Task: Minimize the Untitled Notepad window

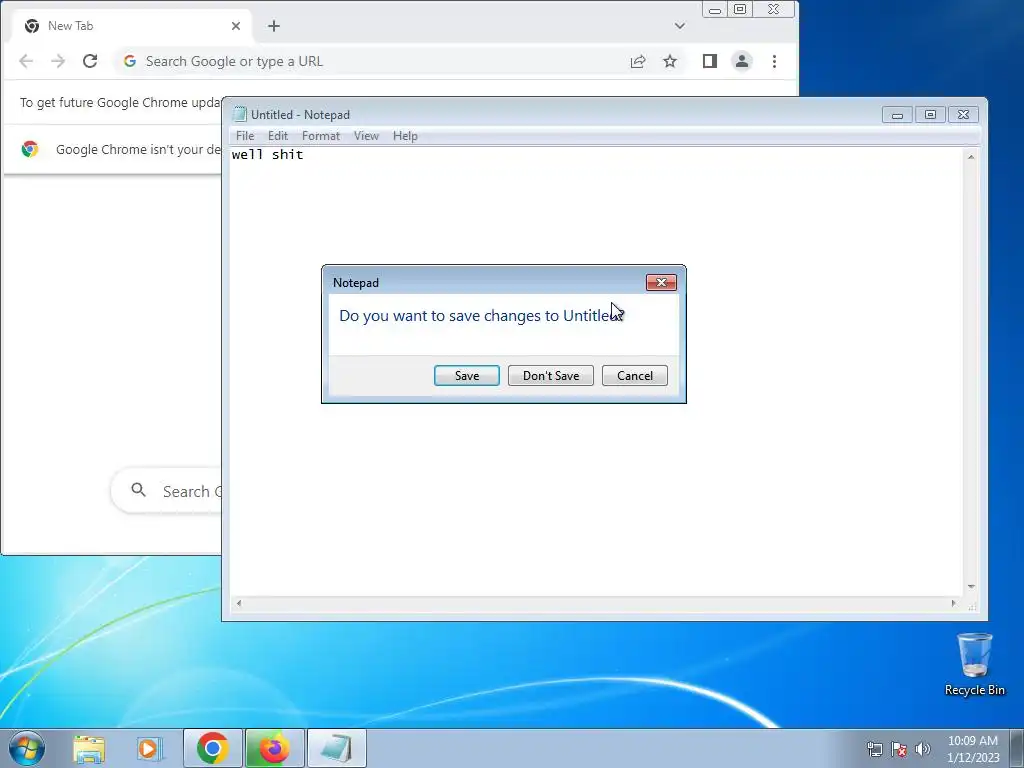Action: click(897, 115)
